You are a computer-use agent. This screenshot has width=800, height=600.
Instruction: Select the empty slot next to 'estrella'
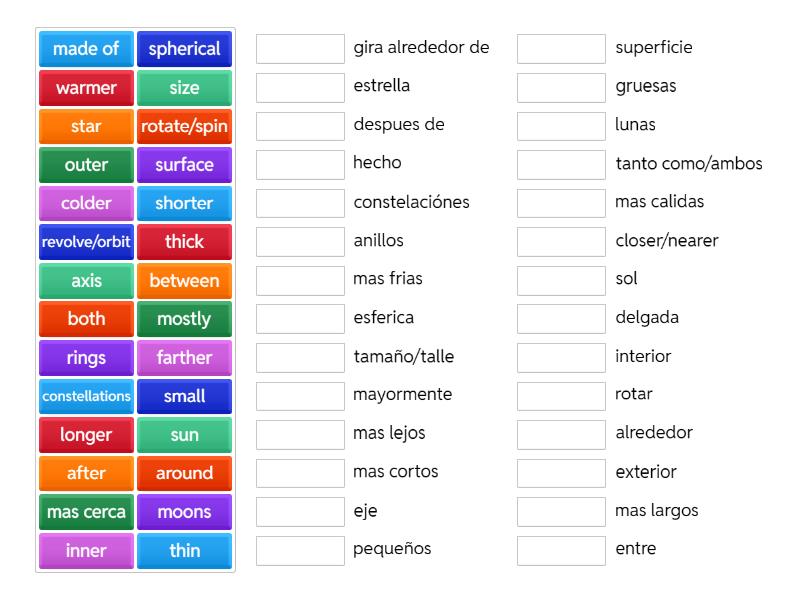tap(300, 88)
